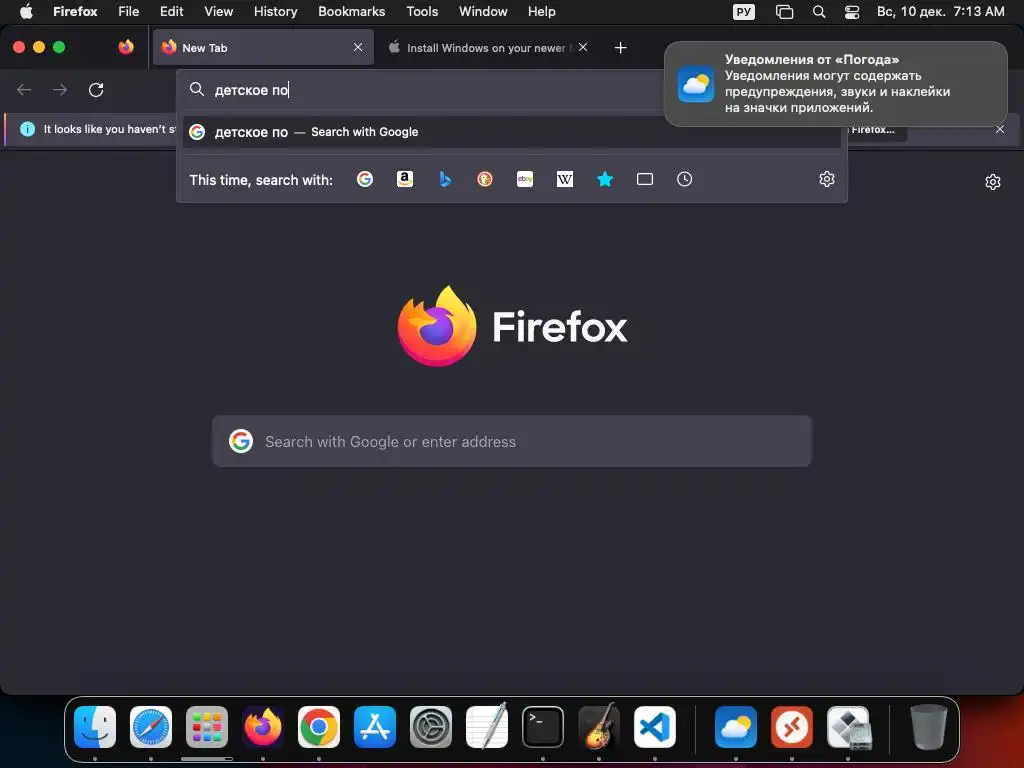Open GarageBand from the Dock

point(599,726)
